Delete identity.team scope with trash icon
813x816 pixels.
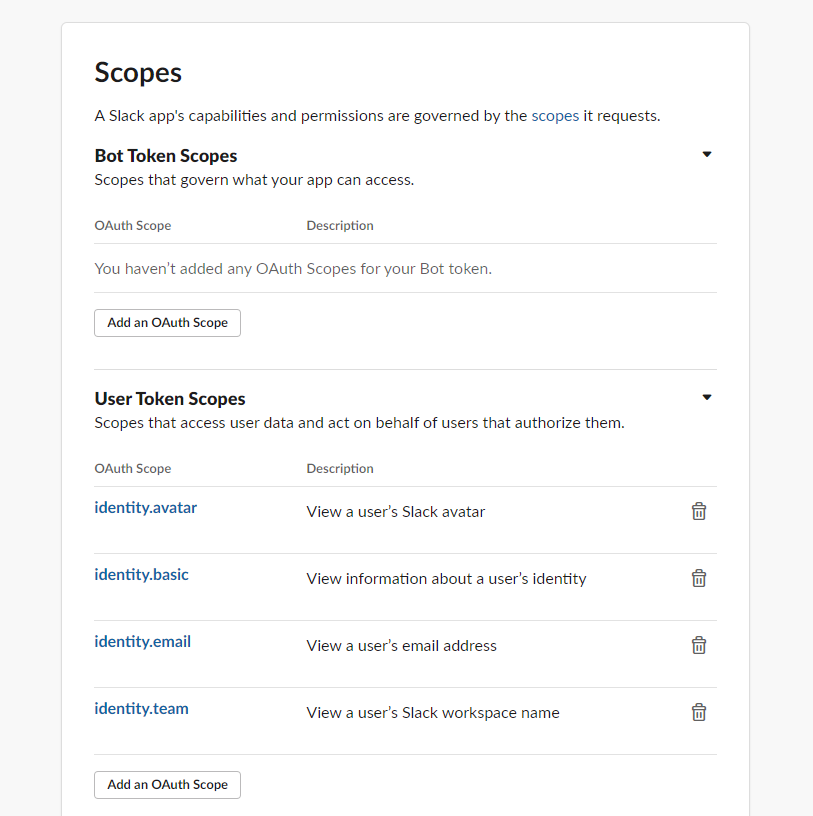[698, 712]
